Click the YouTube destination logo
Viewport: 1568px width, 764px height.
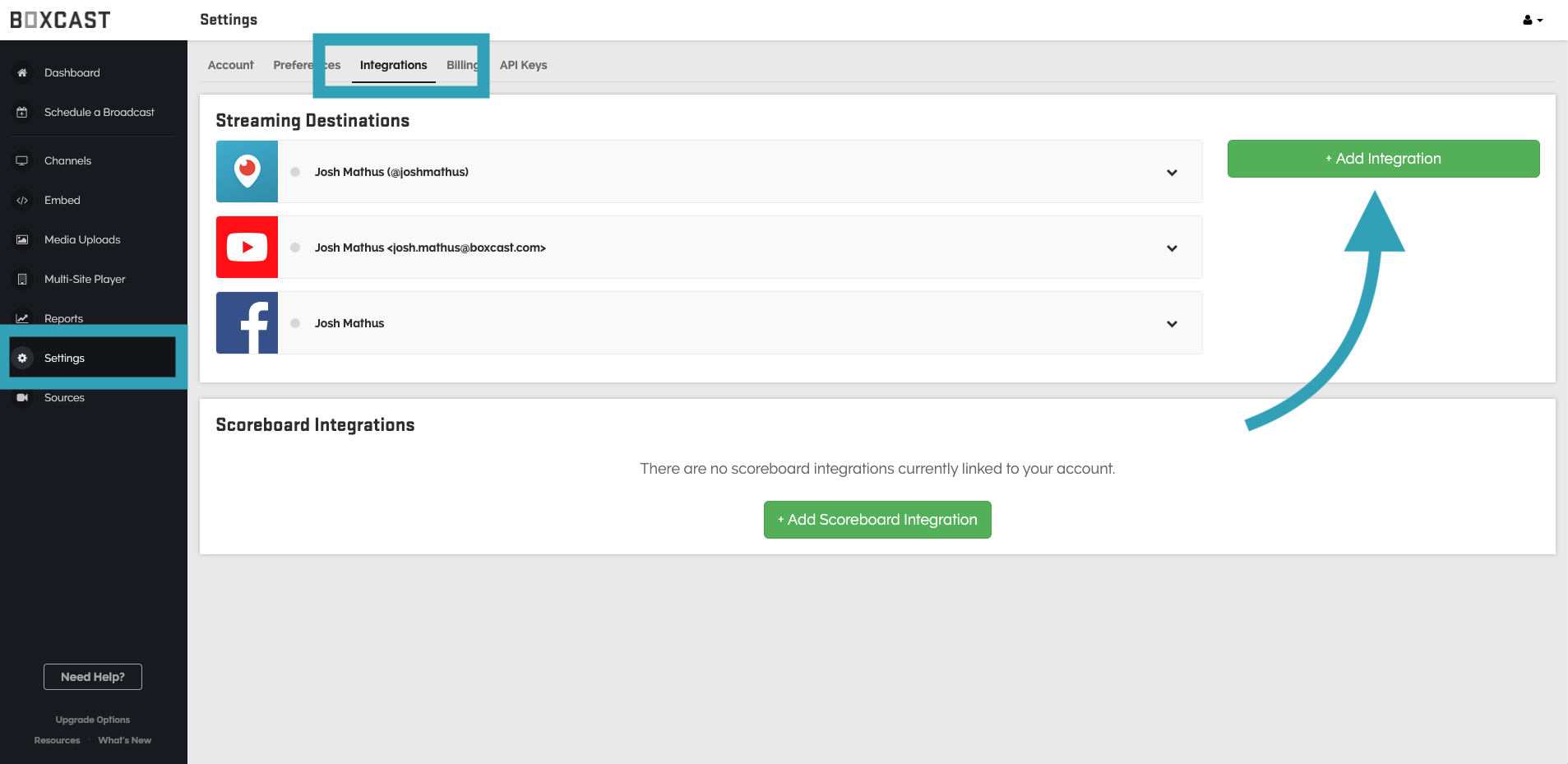click(247, 247)
